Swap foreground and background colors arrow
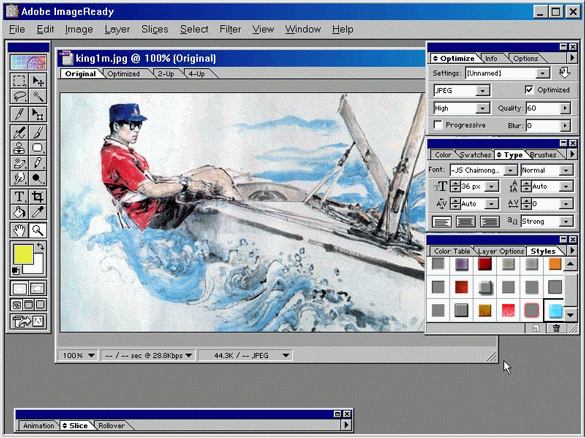The width and height of the screenshot is (585, 438). [x=40, y=246]
